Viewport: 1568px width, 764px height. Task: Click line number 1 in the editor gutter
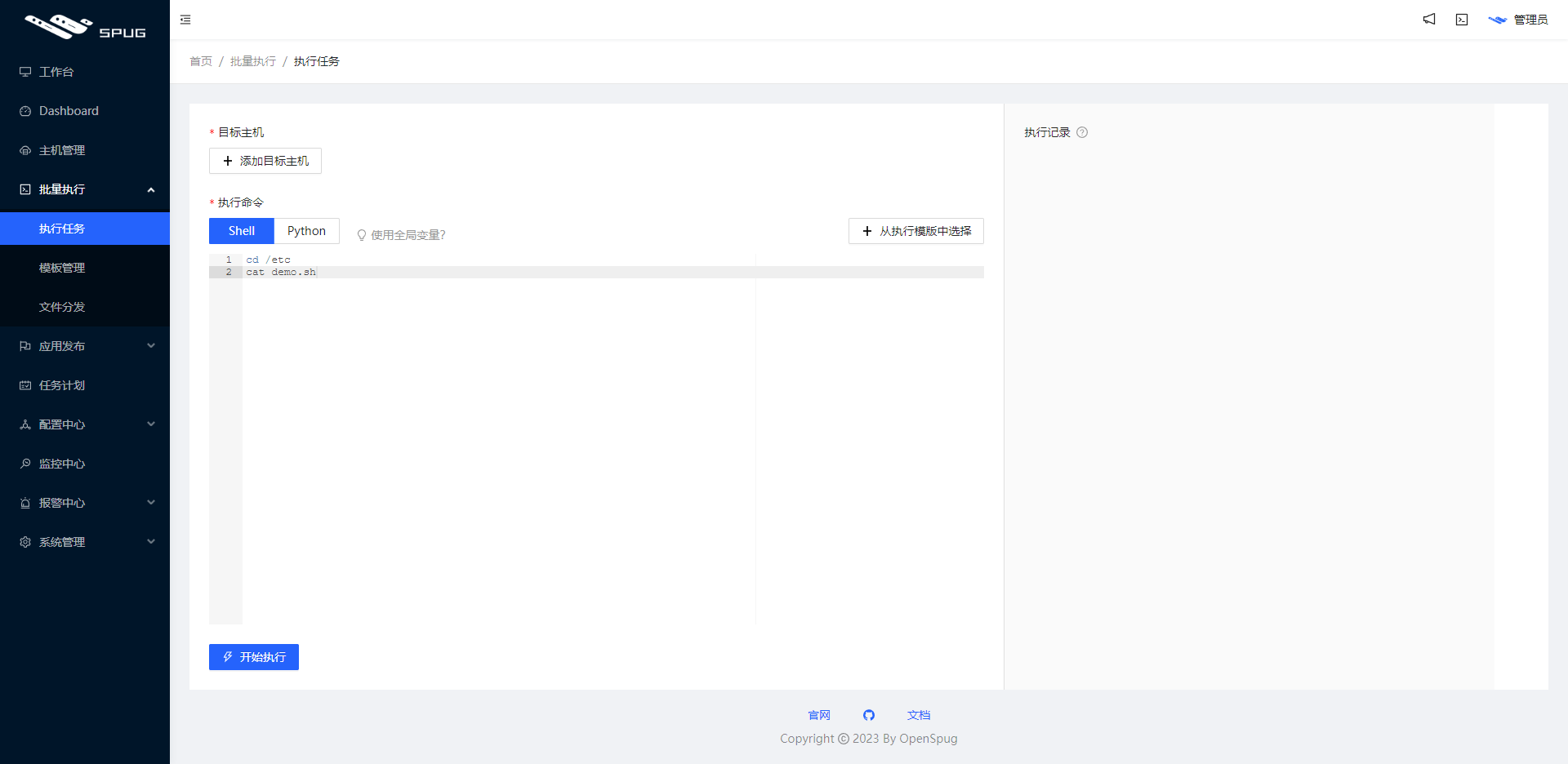click(x=229, y=260)
